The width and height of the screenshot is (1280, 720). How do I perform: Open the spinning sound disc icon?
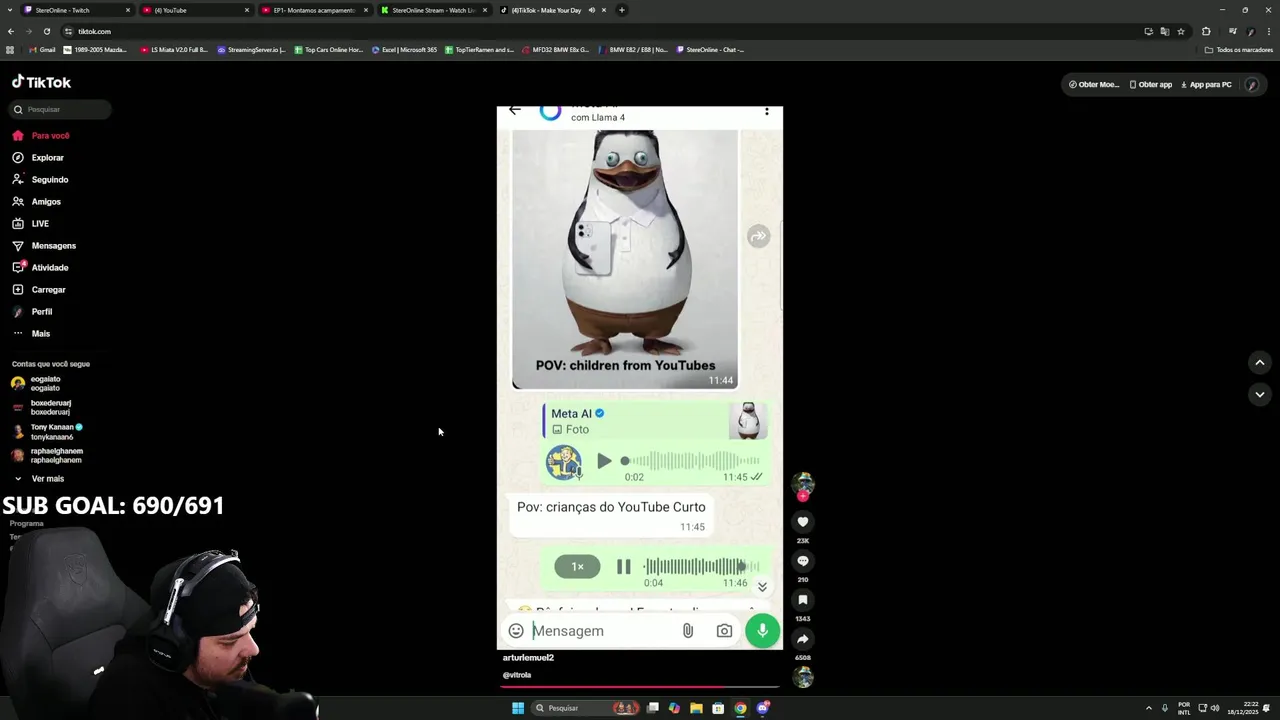(802, 677)
